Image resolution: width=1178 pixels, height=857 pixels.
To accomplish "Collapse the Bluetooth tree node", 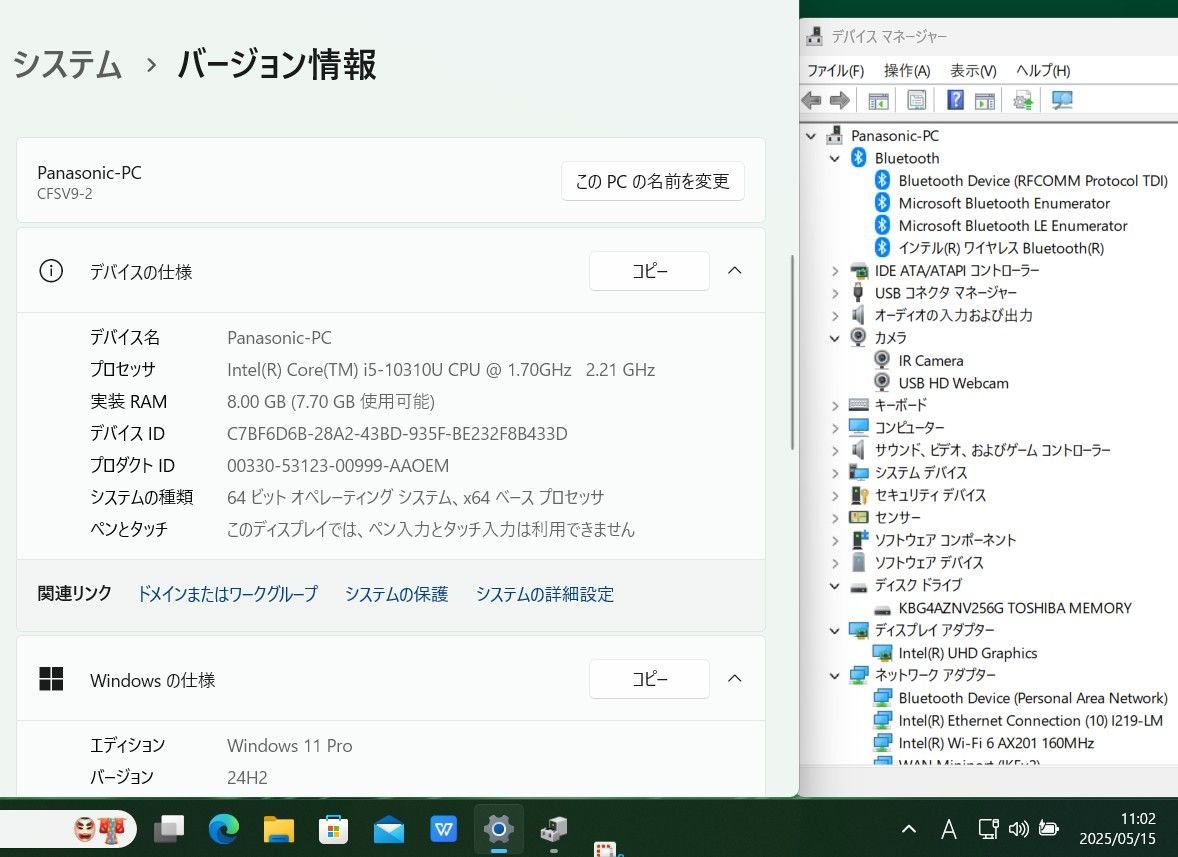I will coord(835,158).
